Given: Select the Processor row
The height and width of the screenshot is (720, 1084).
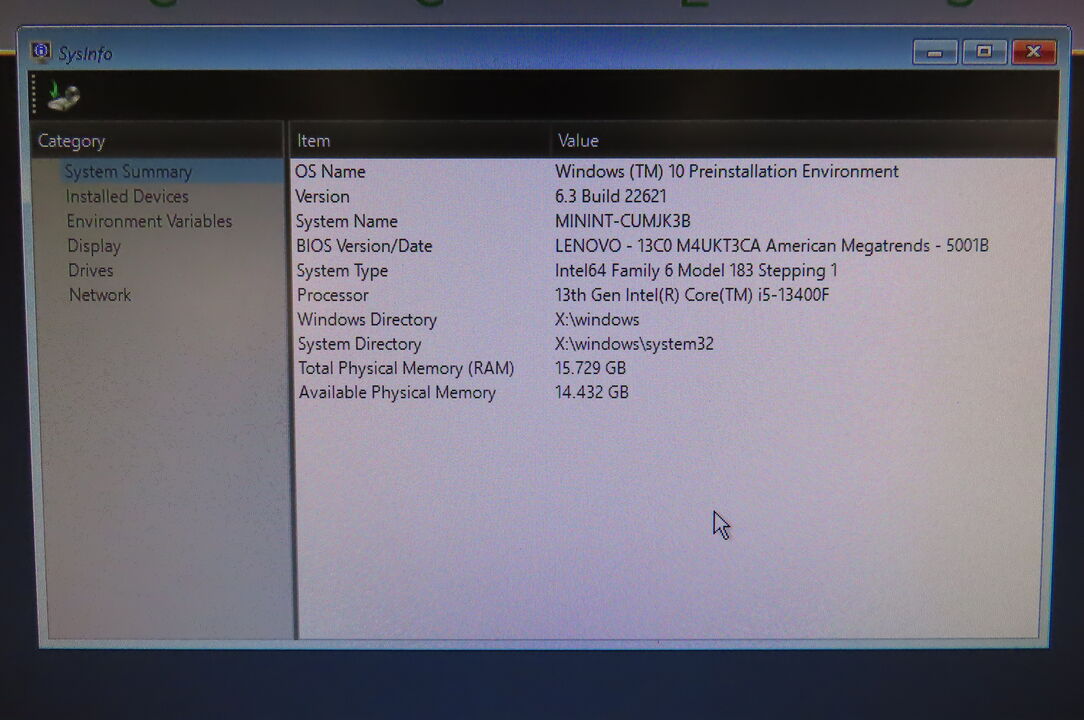Looking at the screenshot, I should coord(332,295).
